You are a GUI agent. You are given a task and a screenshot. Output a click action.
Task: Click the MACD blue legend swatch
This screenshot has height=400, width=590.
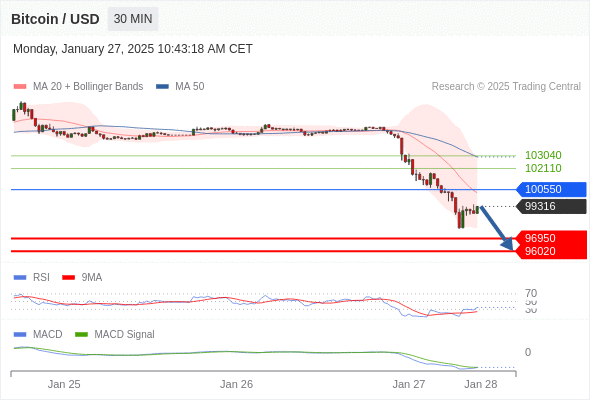pos(20,335)
